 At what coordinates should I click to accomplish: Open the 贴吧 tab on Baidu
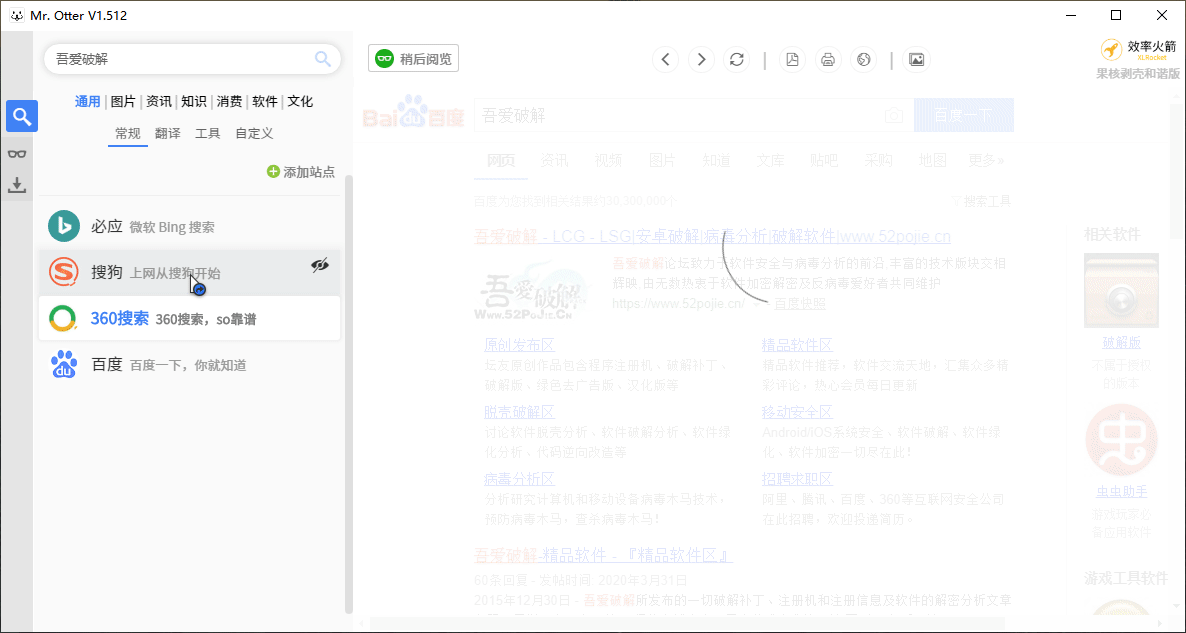(x=824, y=160)
